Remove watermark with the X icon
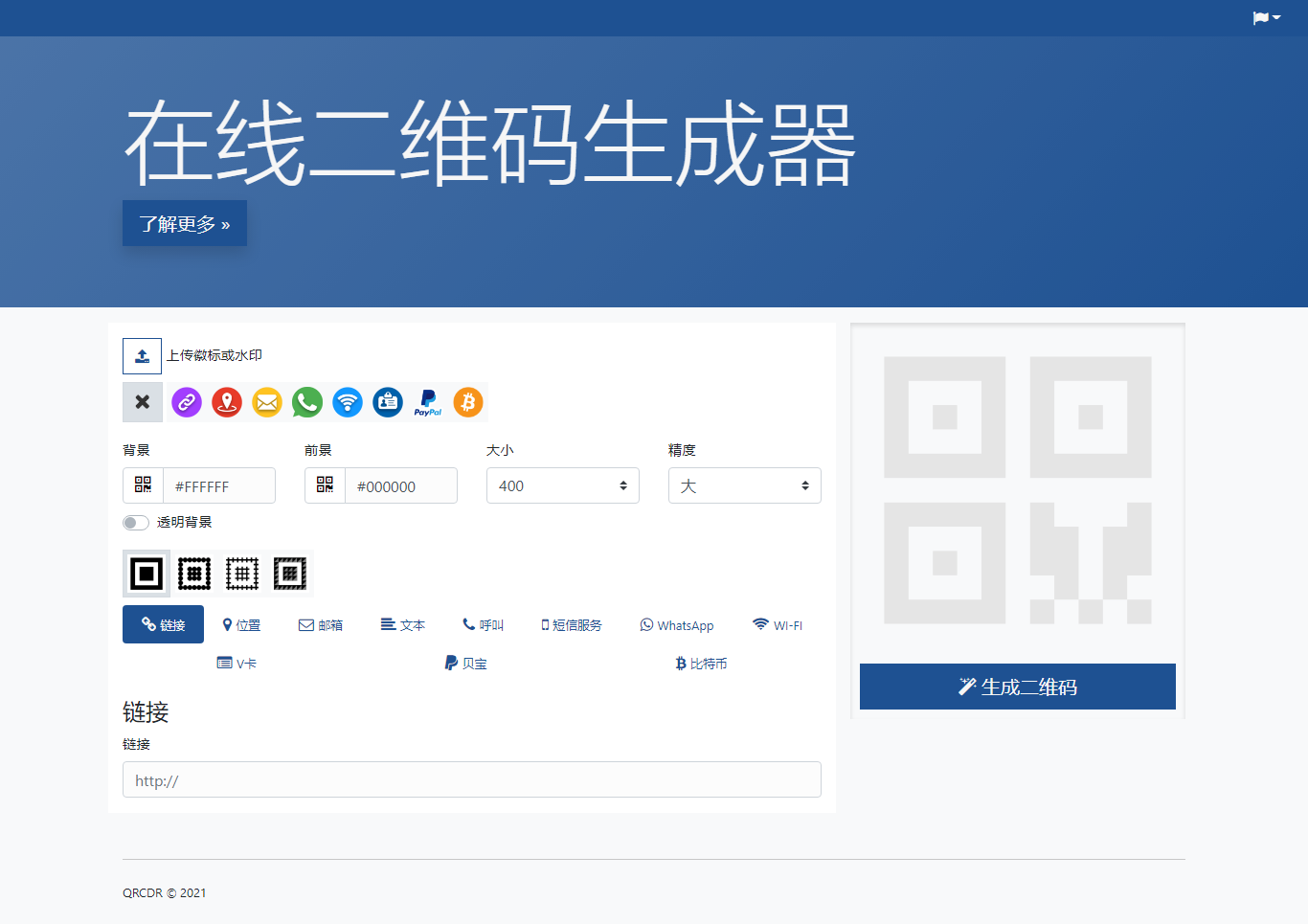The height and width of the screenshot is (924, 1308). [143, 402]
